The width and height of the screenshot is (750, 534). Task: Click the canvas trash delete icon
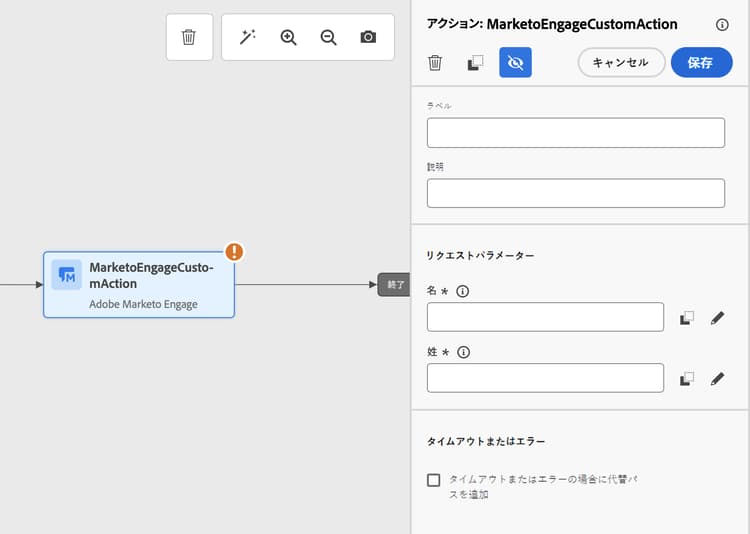[x=189, y=37]
